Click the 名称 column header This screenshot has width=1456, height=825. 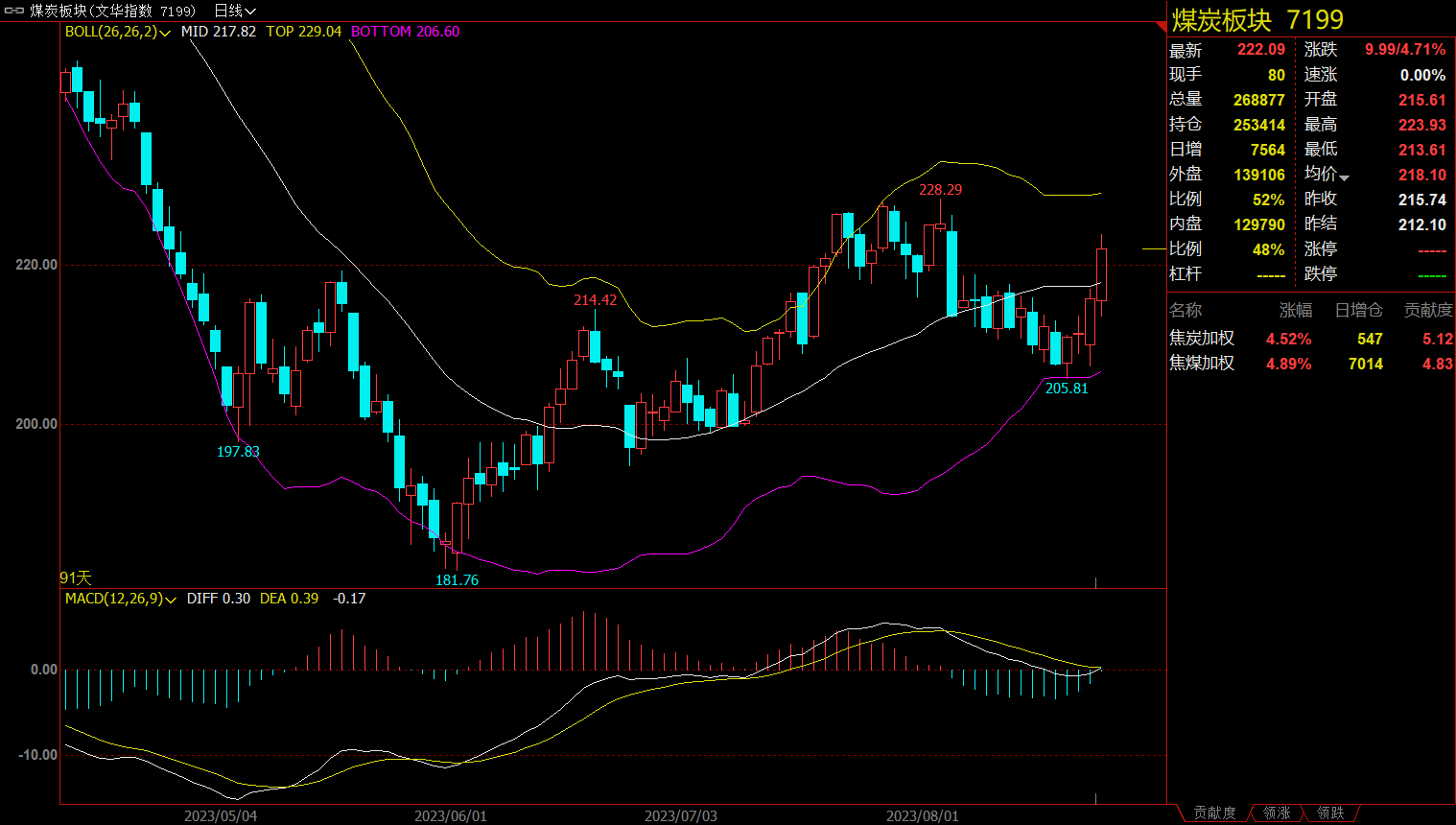tap(1186, 310)
